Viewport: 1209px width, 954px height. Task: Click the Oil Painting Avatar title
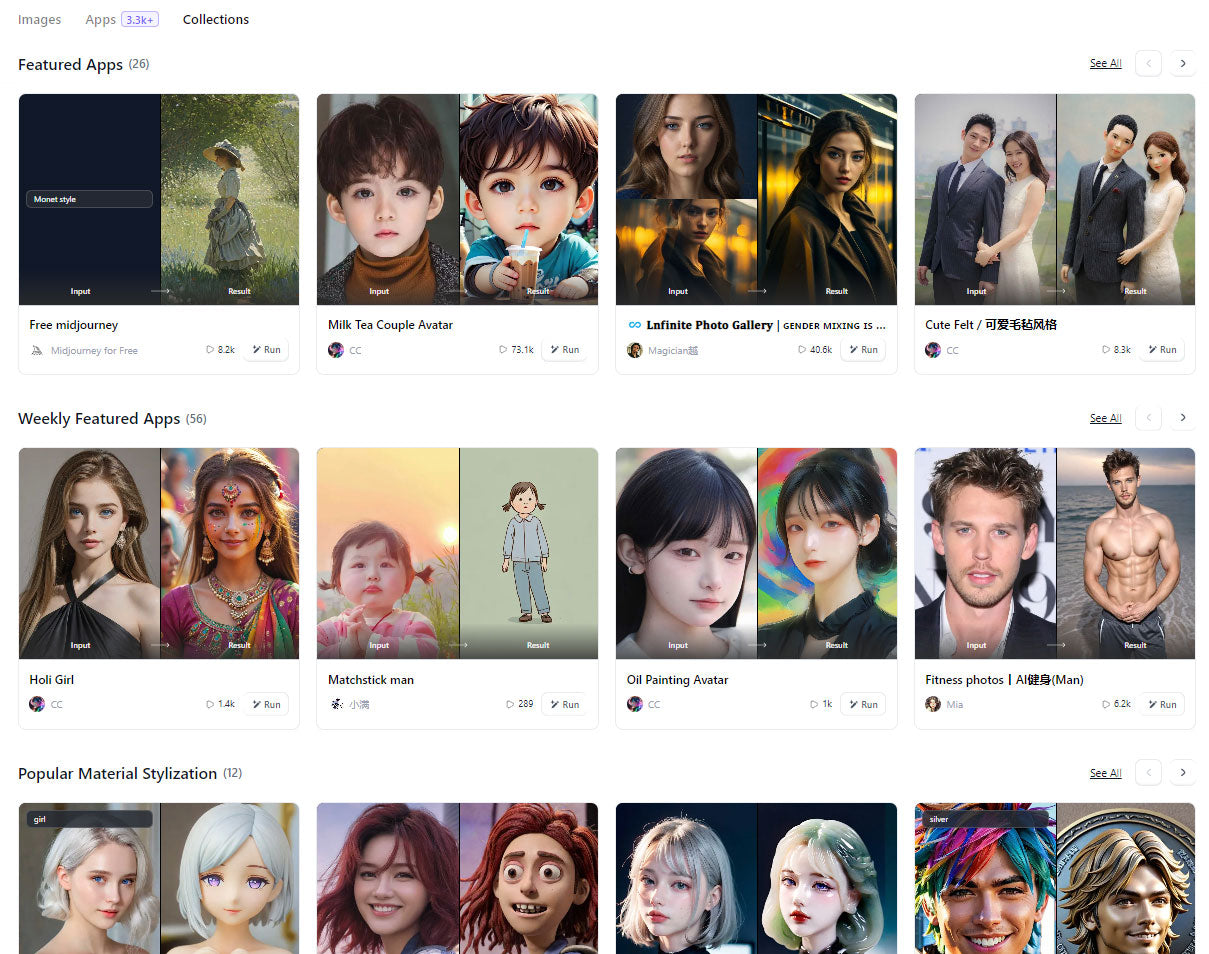coord(677,680)
